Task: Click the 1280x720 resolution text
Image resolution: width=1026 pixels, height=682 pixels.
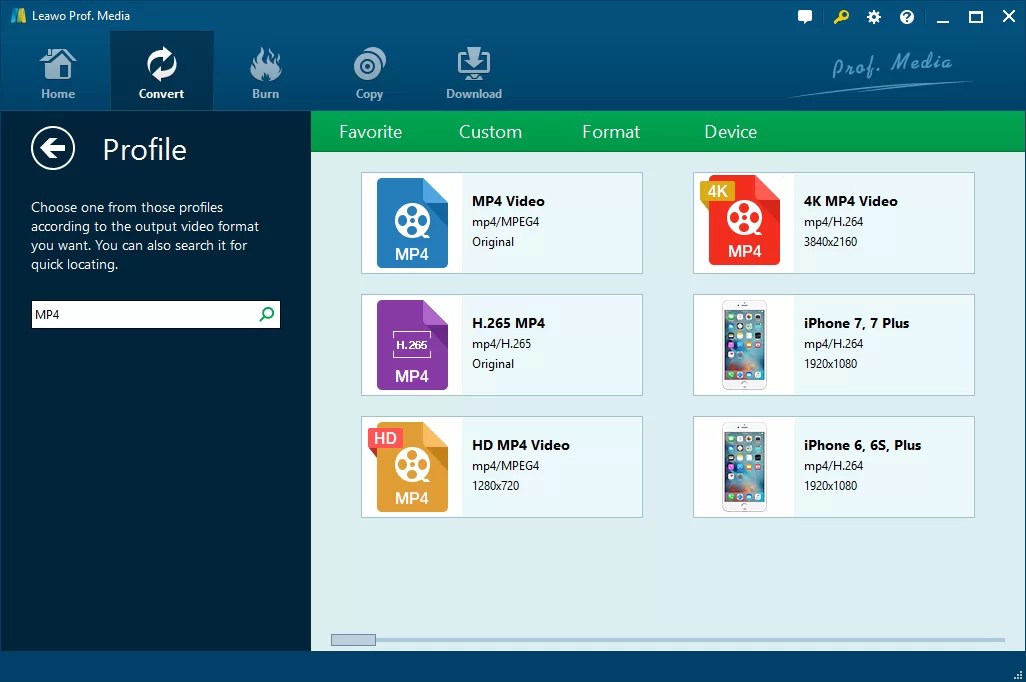Action: [x=495, y=486]
